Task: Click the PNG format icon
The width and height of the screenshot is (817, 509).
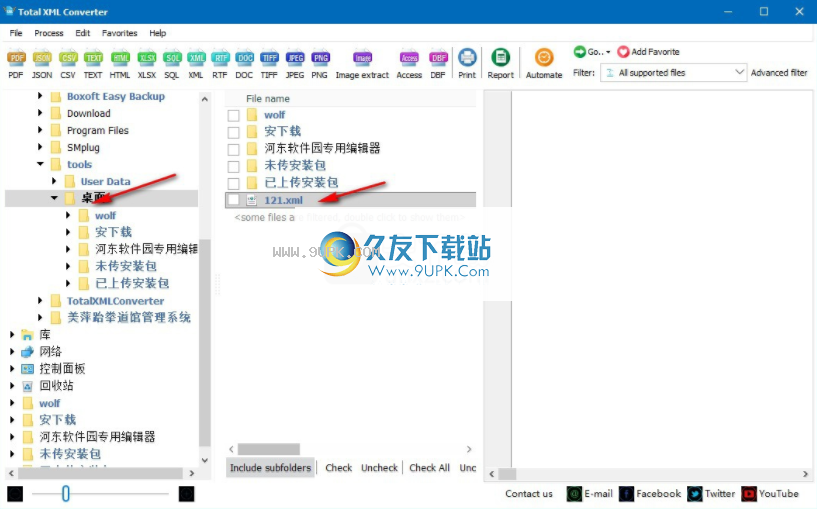Action: (320, 64)
